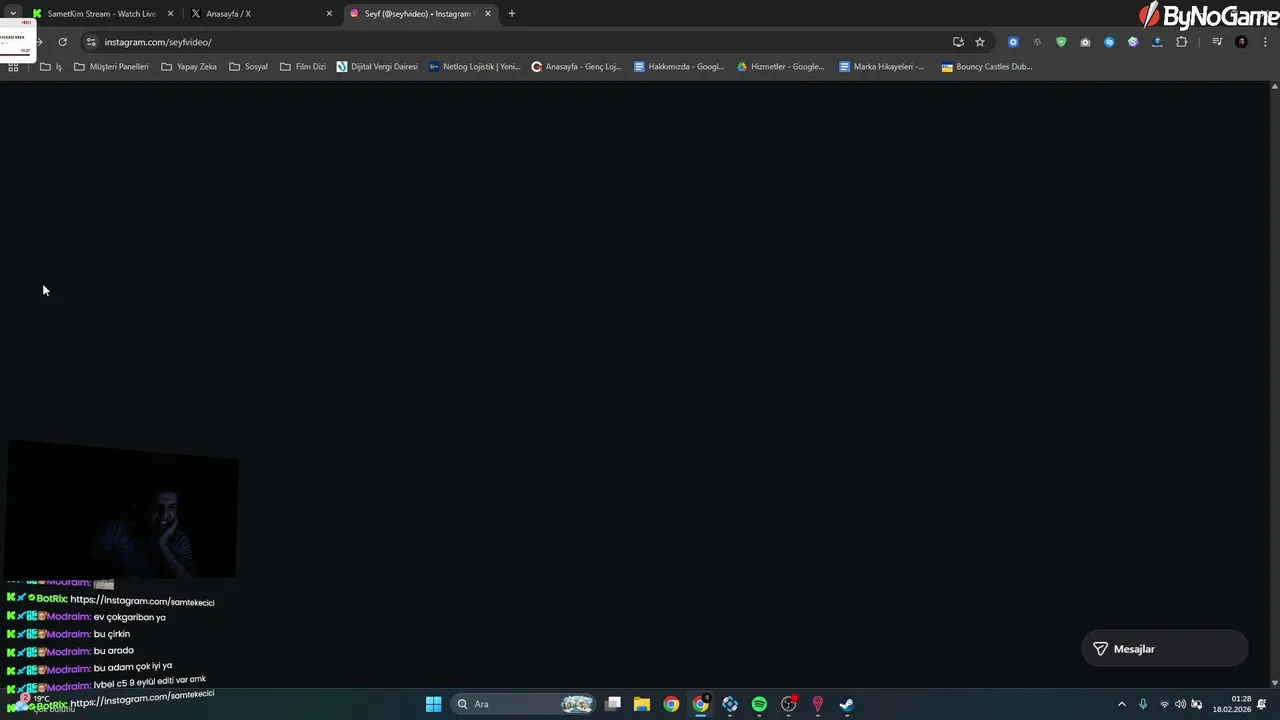Open the Windows Start menu
The width and height of the screenshot is (1280, 720).
pyautogui.click(x=433, y=704)
